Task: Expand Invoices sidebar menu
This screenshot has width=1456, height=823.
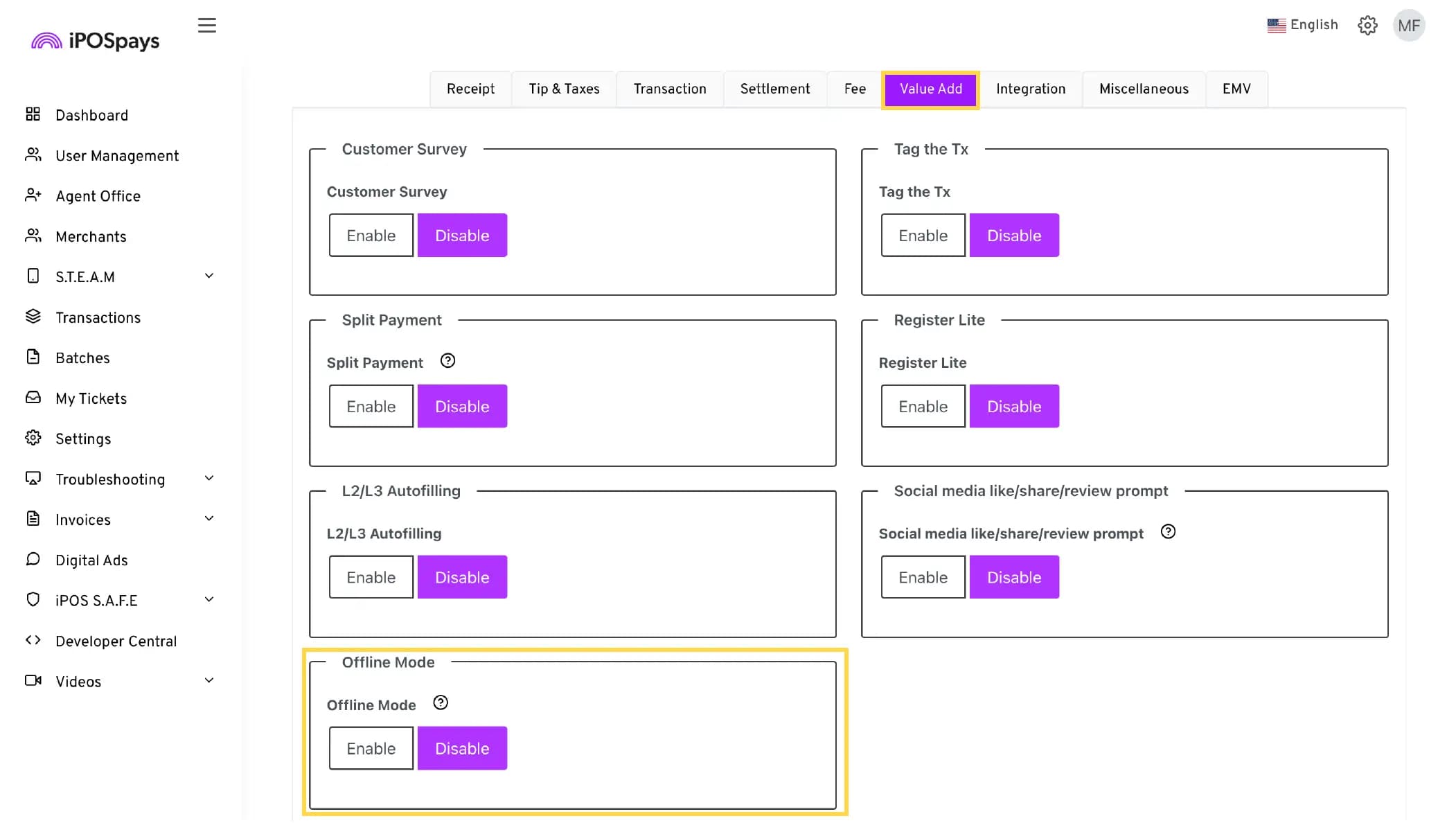Action: 208,519
